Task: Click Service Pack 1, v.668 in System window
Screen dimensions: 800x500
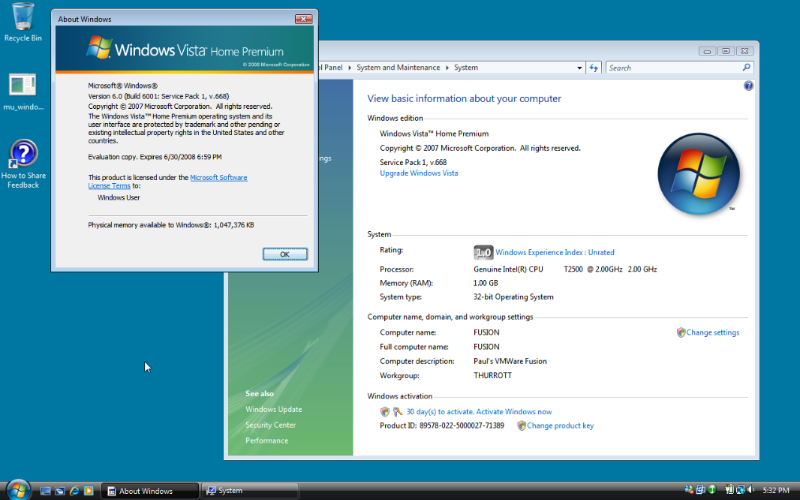Action: (x=413, y=162)
